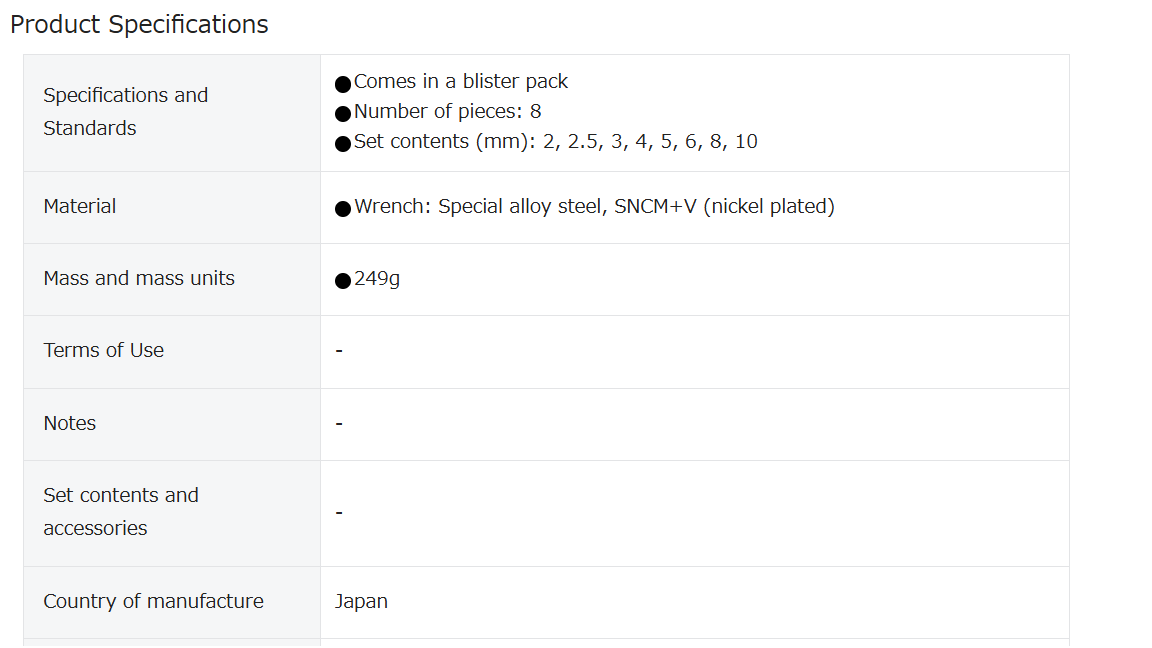Click the 'Number of pieces: 8' line
Viewport: 1152px width, 648px height.
(x=447, y=111)
